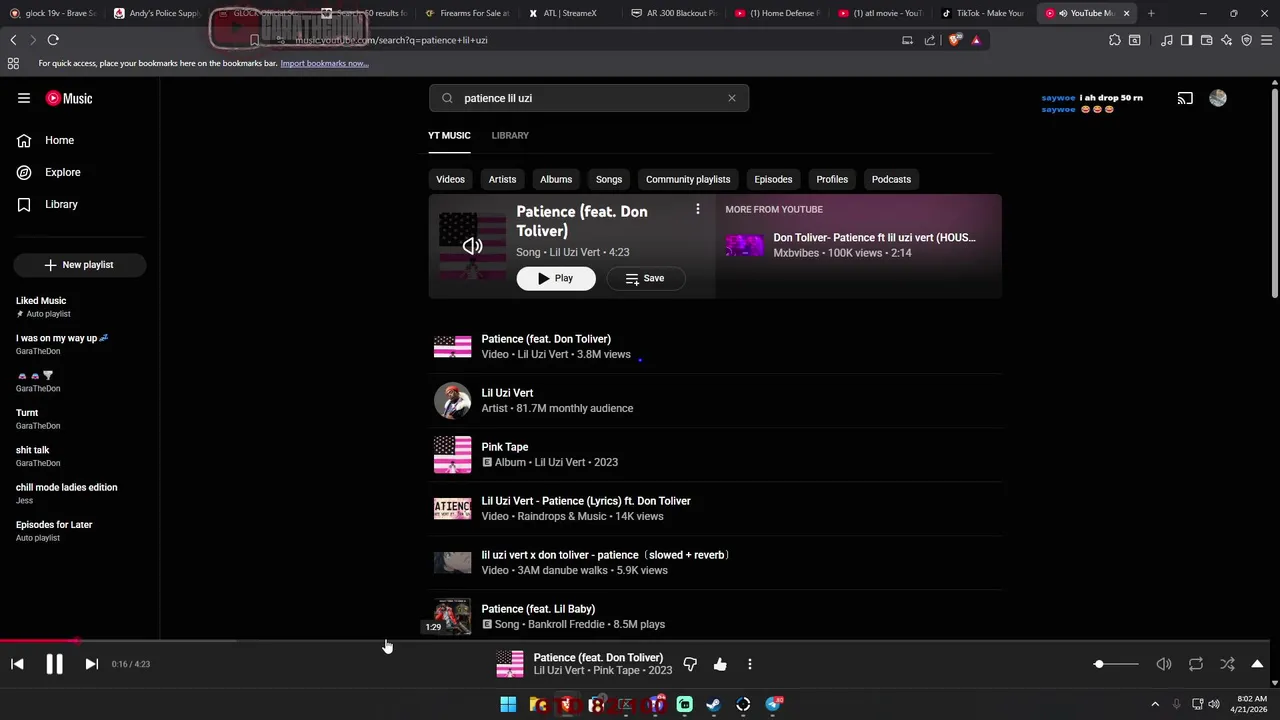The image size is (1280, 720).
Task: Pause the current song
Action: (54, 664)
